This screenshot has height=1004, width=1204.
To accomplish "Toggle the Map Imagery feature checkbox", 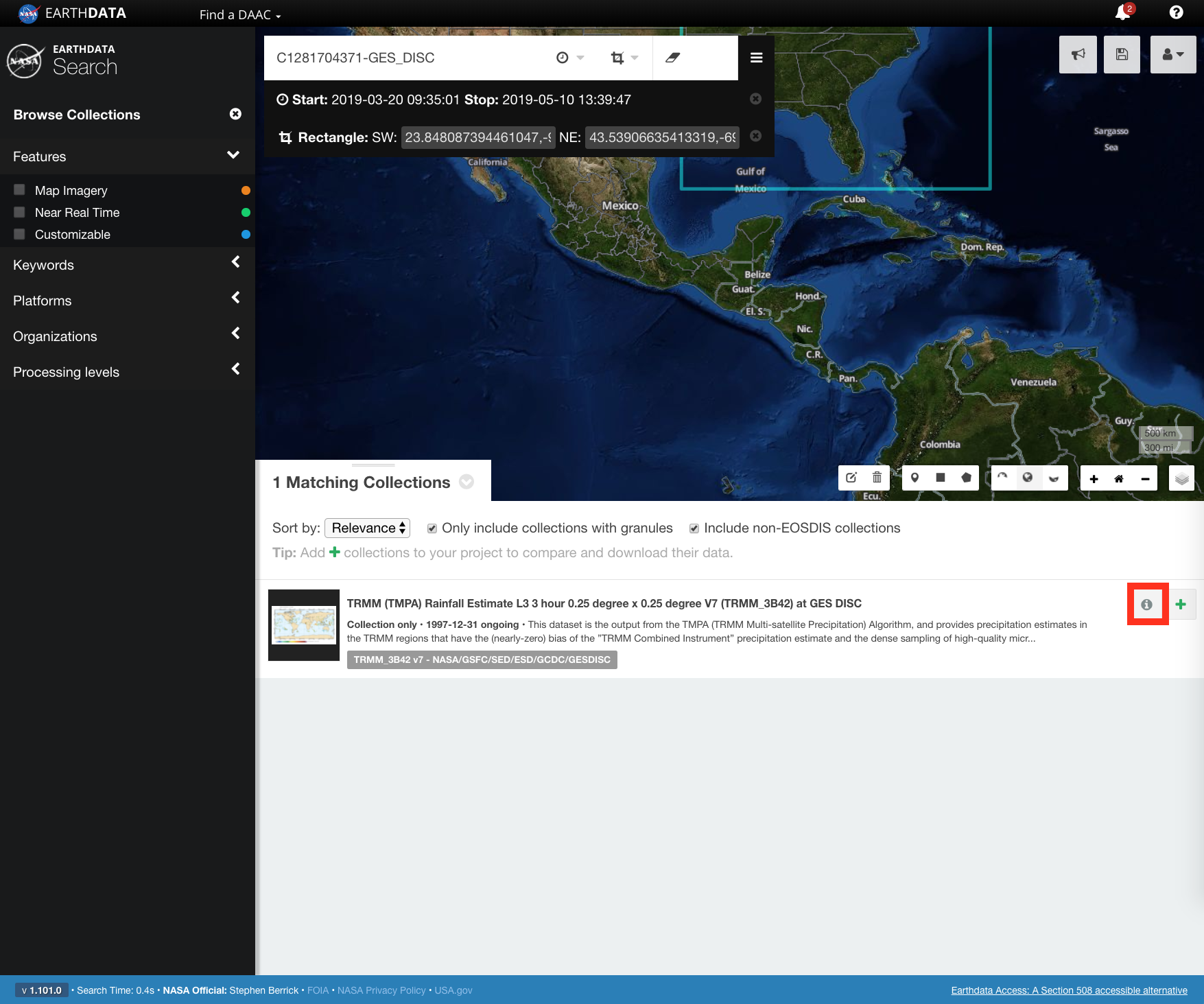I will pyautogui.click(x=19, y=189).
